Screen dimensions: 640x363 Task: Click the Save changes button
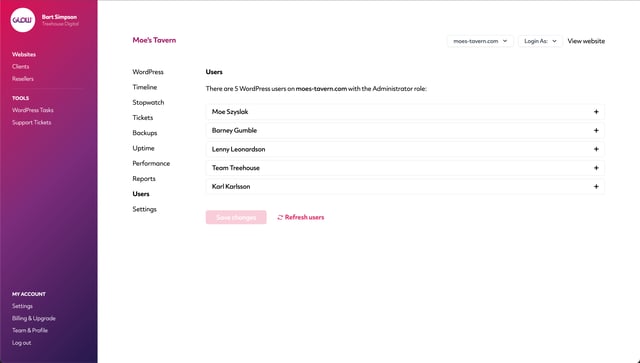(236, 217)
